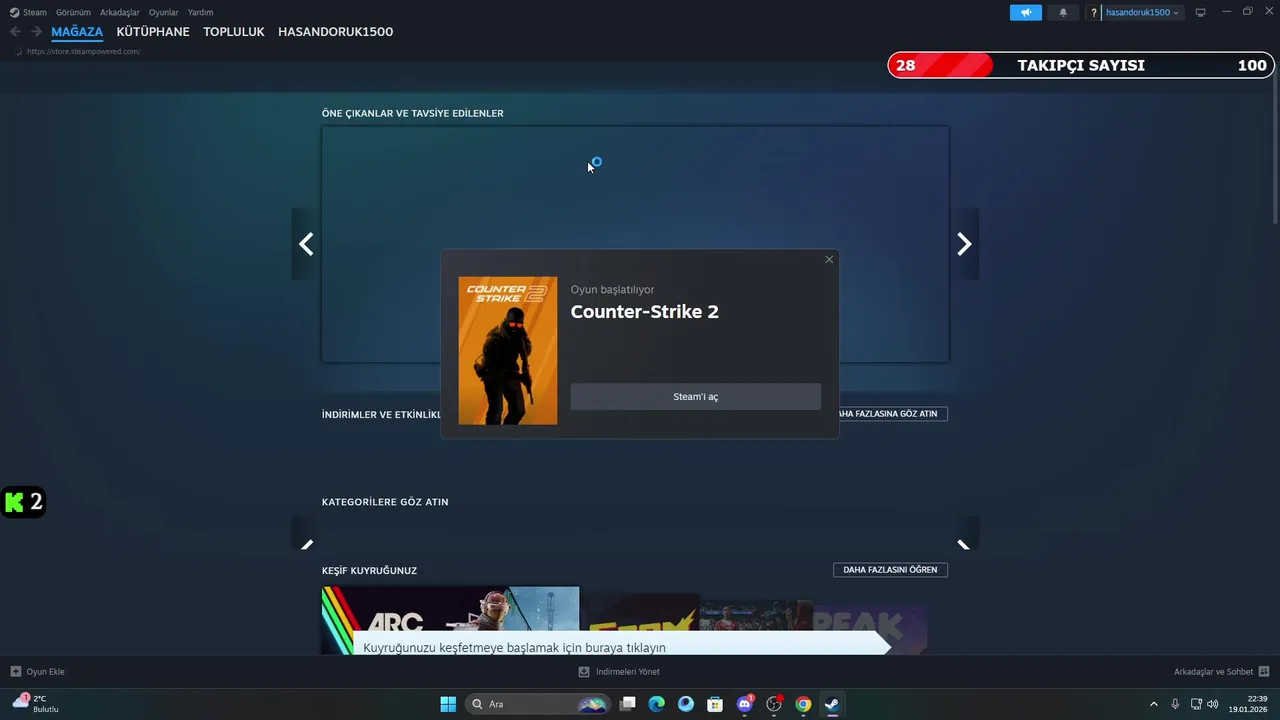The height and width of the screenshot is (720, 1280).
Task: Switch to Big Picture mode icon
Action: [x=1201, y=12]
